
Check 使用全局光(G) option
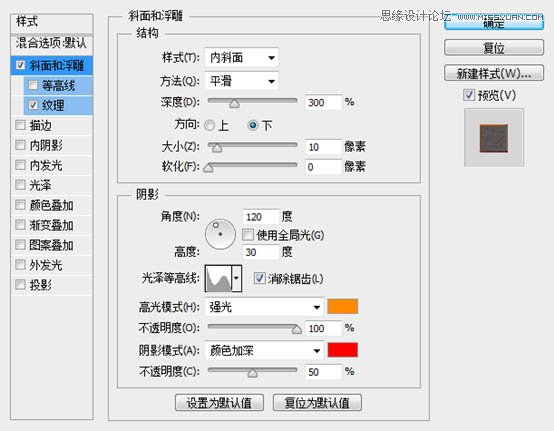248,235
